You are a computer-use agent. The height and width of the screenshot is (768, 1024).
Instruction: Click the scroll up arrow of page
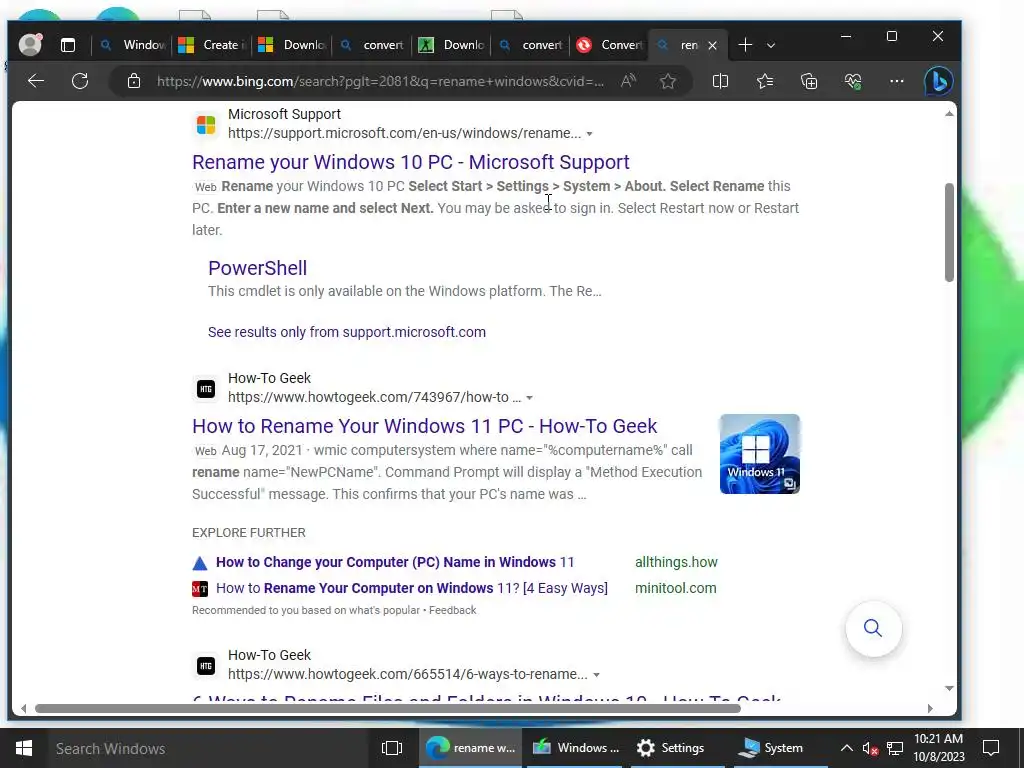(x=949, y=114)
